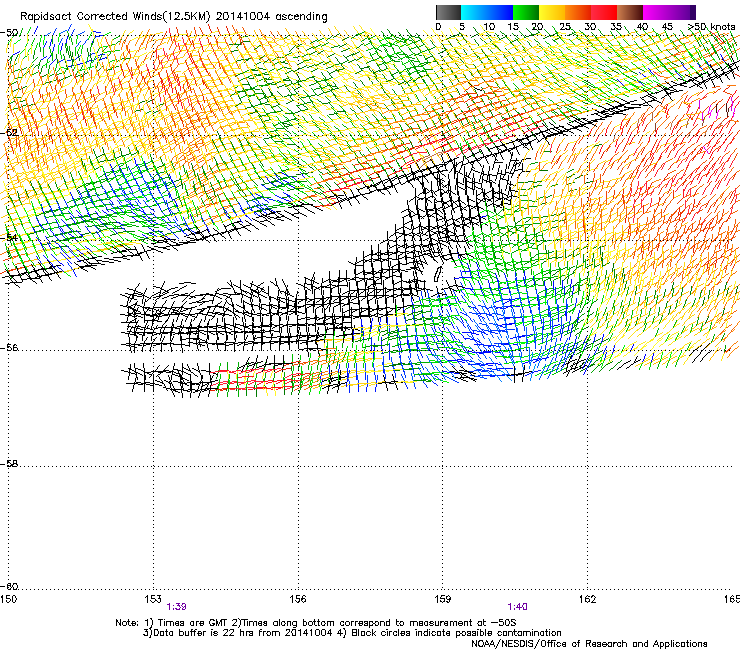Click the legend tick label '40'
Image resolution: width=740 pixels, height=650 pixels.
point(642,27)
